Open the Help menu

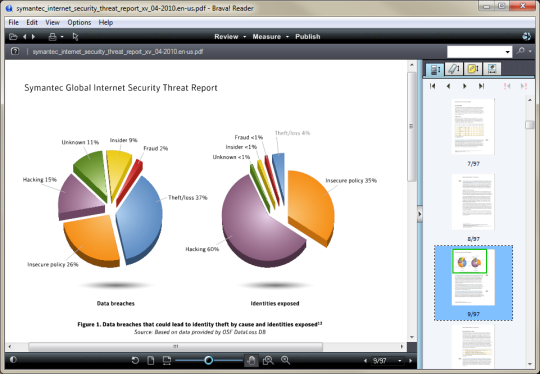coord(106,22)
